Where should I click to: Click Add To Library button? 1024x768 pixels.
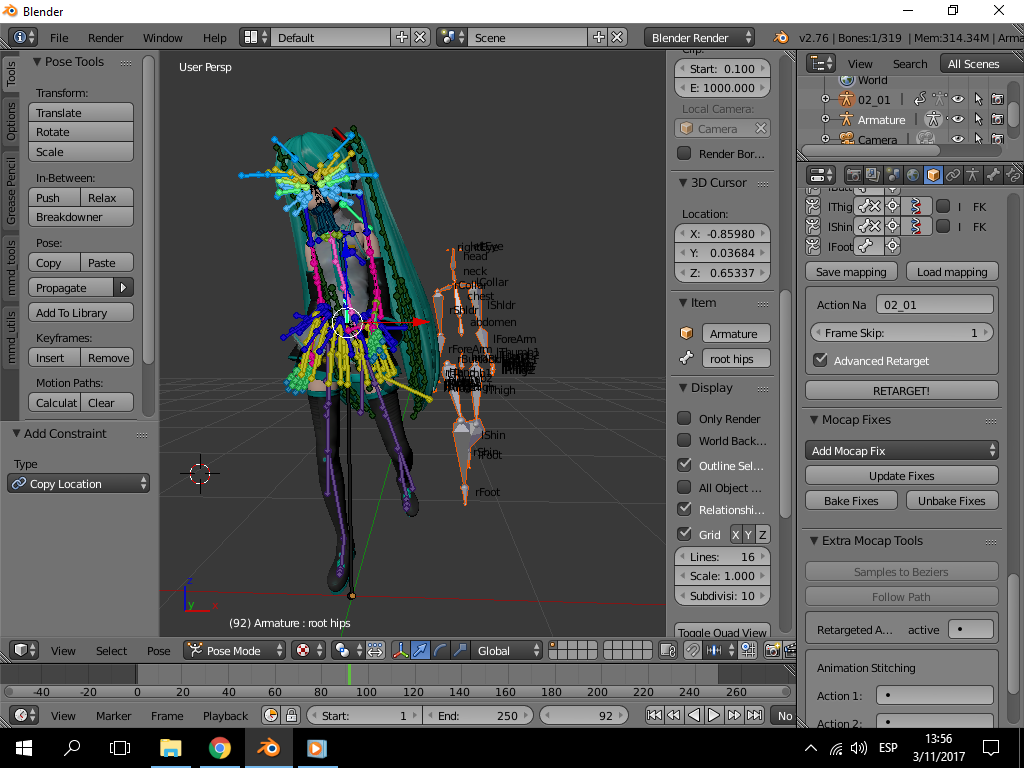tap(81, 312)
